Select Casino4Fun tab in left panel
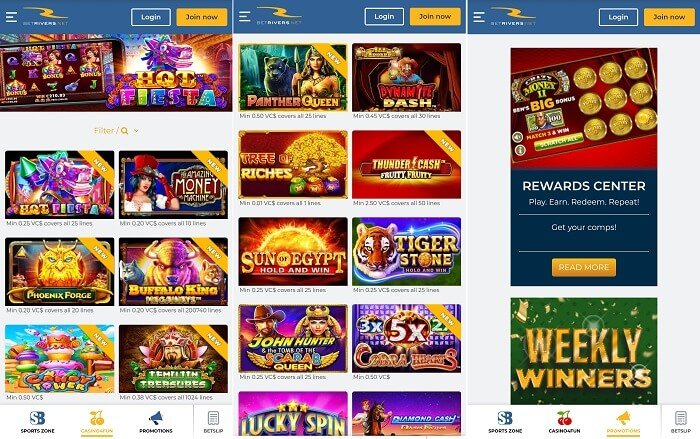This screenshot has width=700, height=439. [x=96, y=422]
